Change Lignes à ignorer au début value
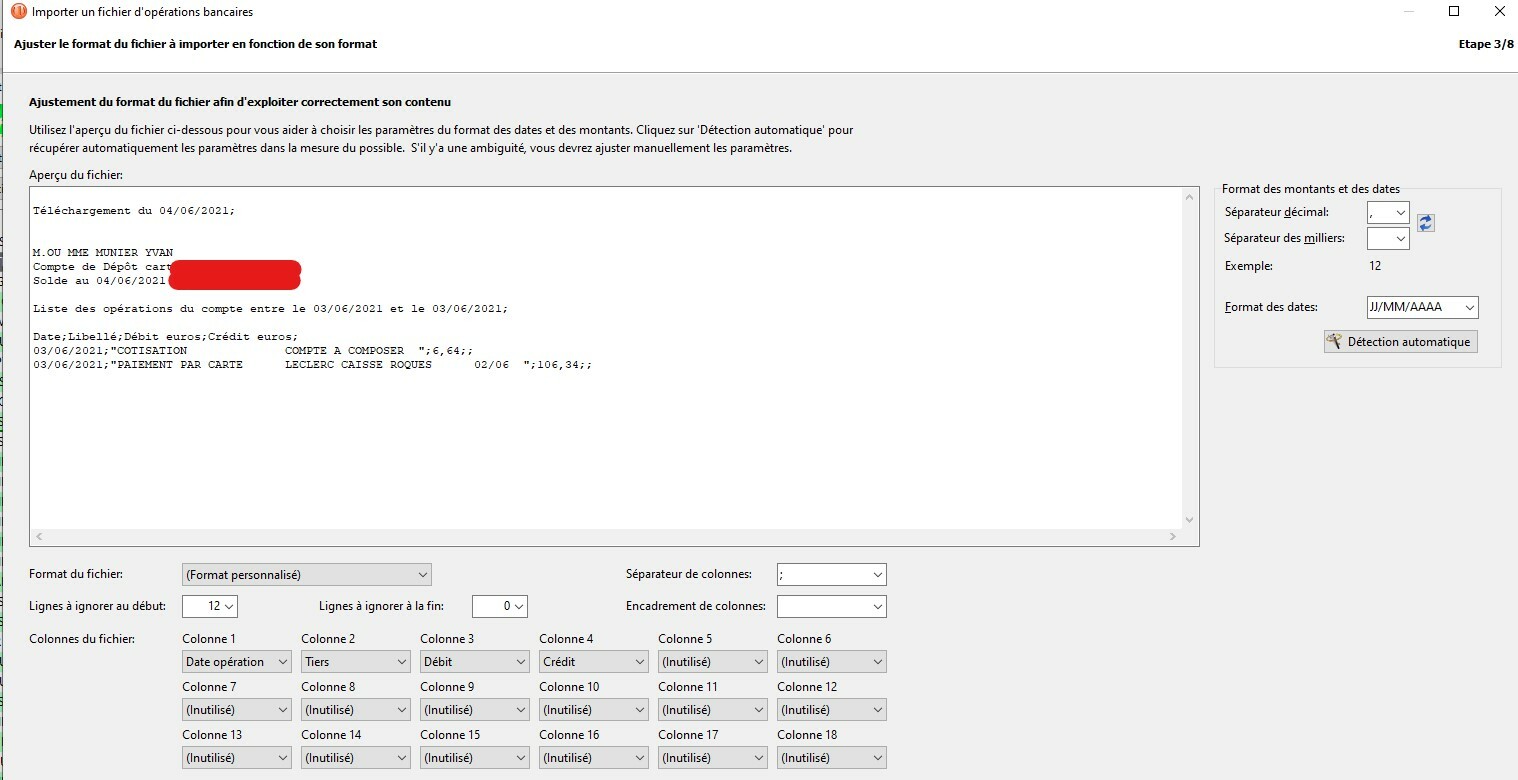The height and width of the screenshot is (780, 1518). tap(210, 606)
